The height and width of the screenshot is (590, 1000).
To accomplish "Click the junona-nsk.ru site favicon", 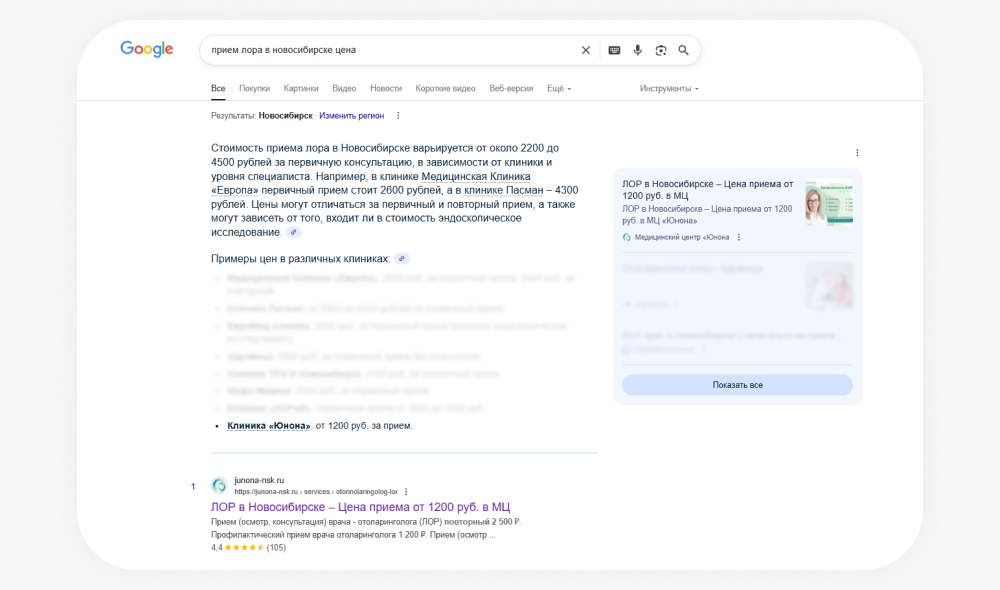I will click(219, 485).
